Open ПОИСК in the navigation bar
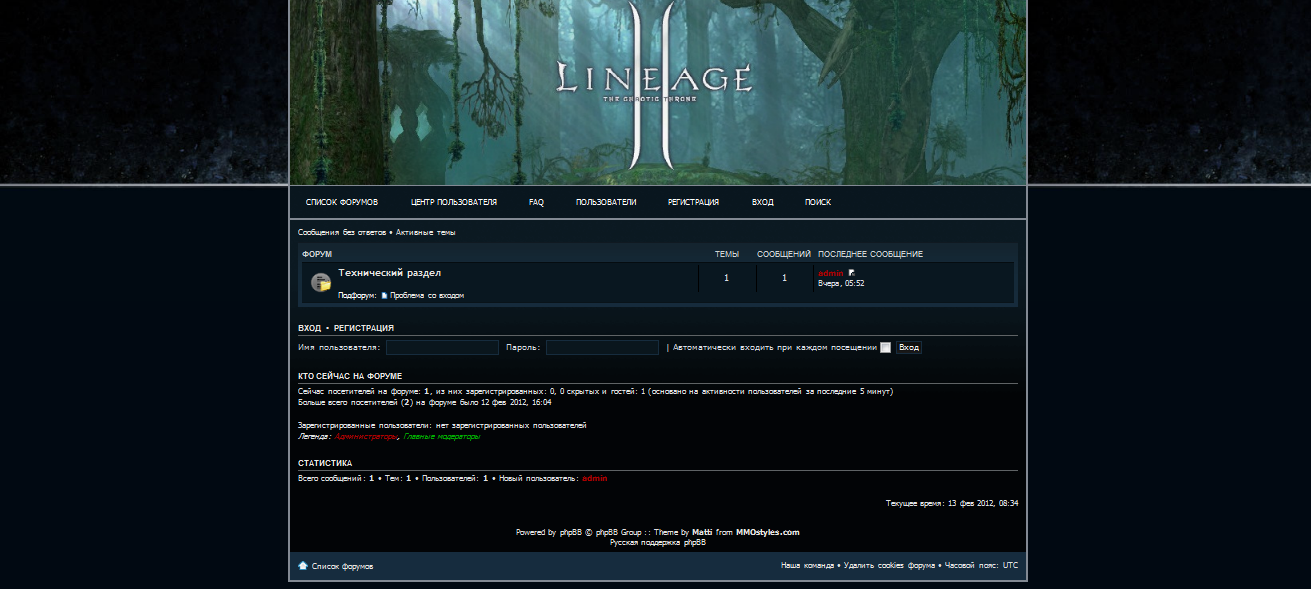The width and height of the screenshot is (1311, 589). coord(818,202)
